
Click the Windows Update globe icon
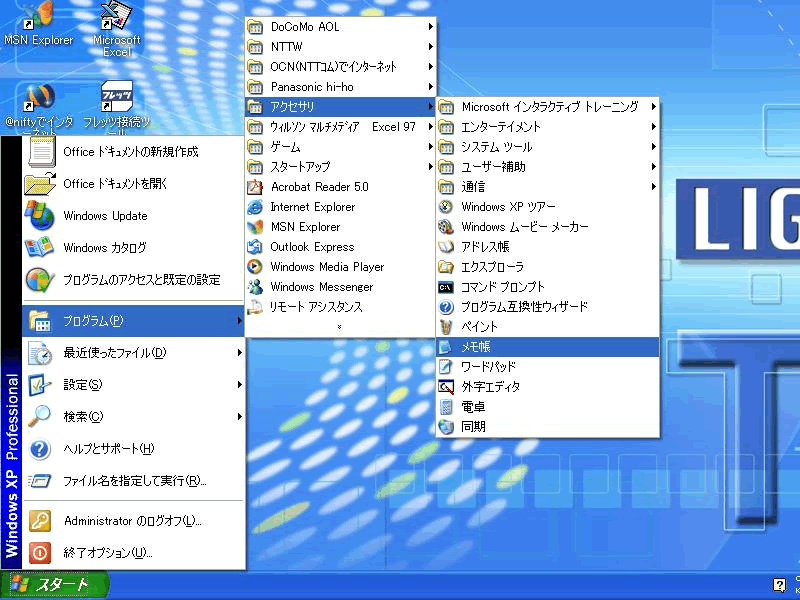(40, 215)
